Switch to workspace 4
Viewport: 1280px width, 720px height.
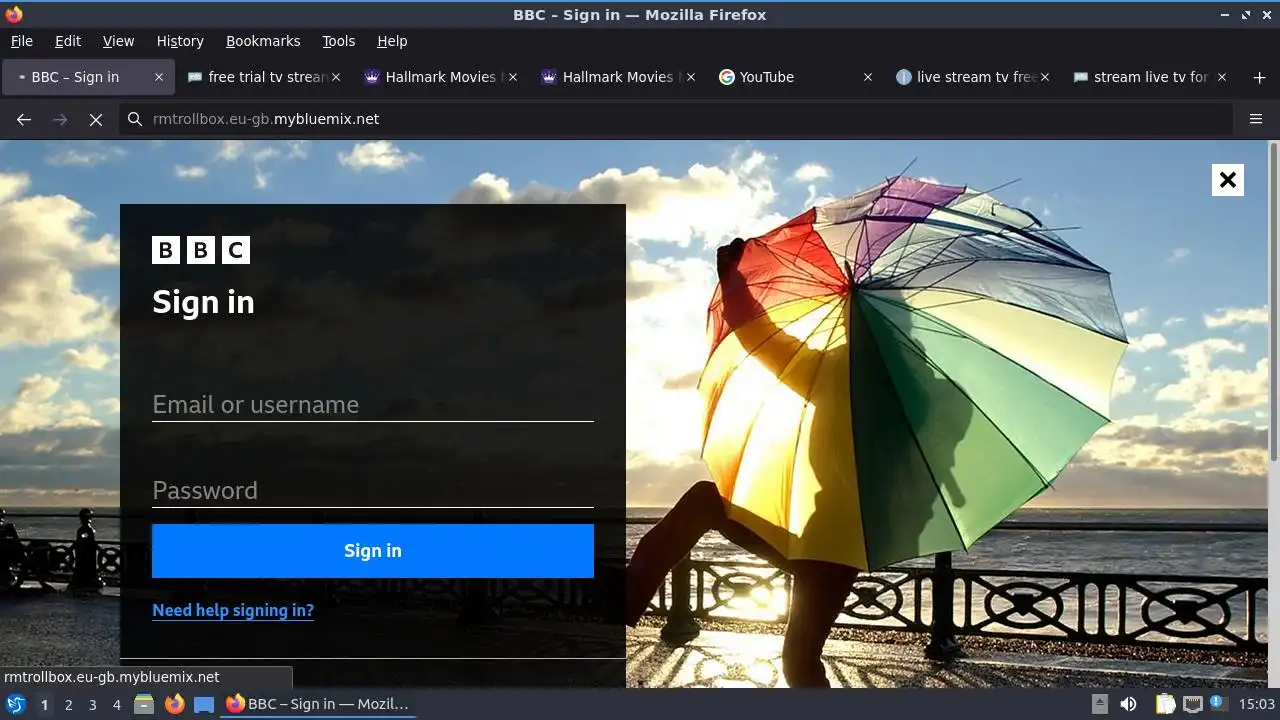click(116, 704)
